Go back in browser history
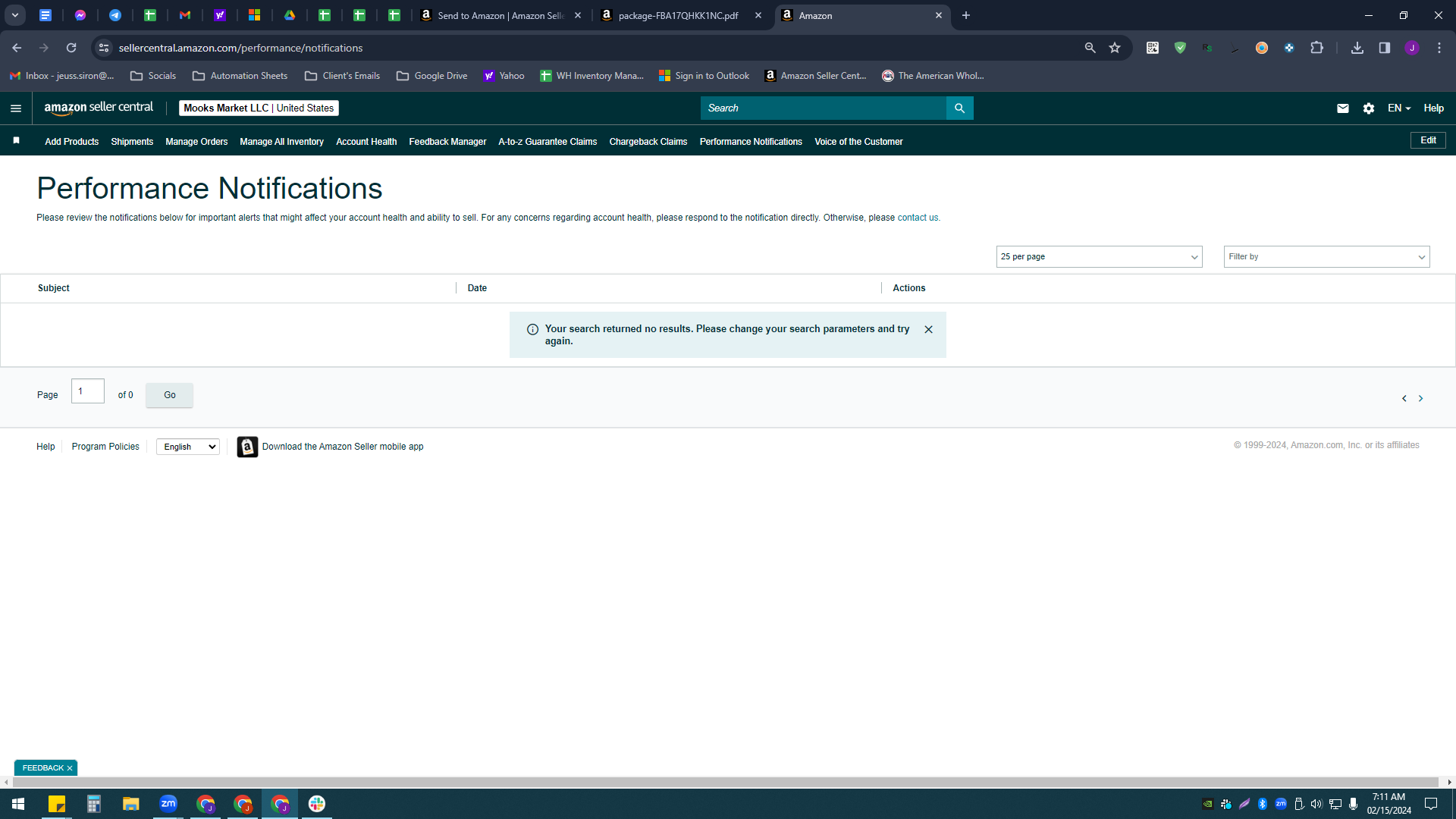1456x819 pixels. click(x=17, y=48)
